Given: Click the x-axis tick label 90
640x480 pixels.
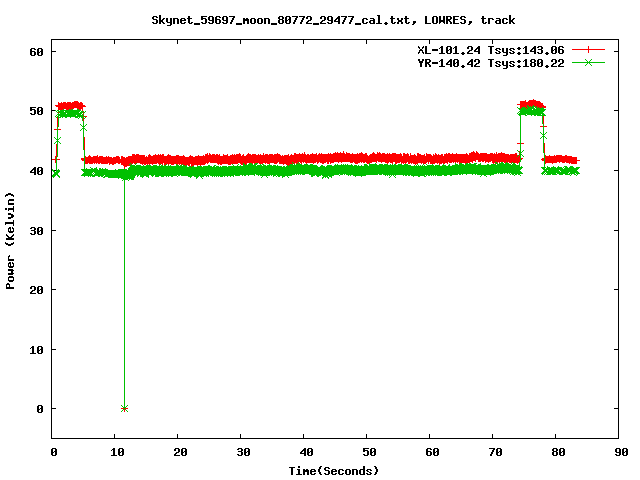Looking at the screenshot, I should [621, 452].
